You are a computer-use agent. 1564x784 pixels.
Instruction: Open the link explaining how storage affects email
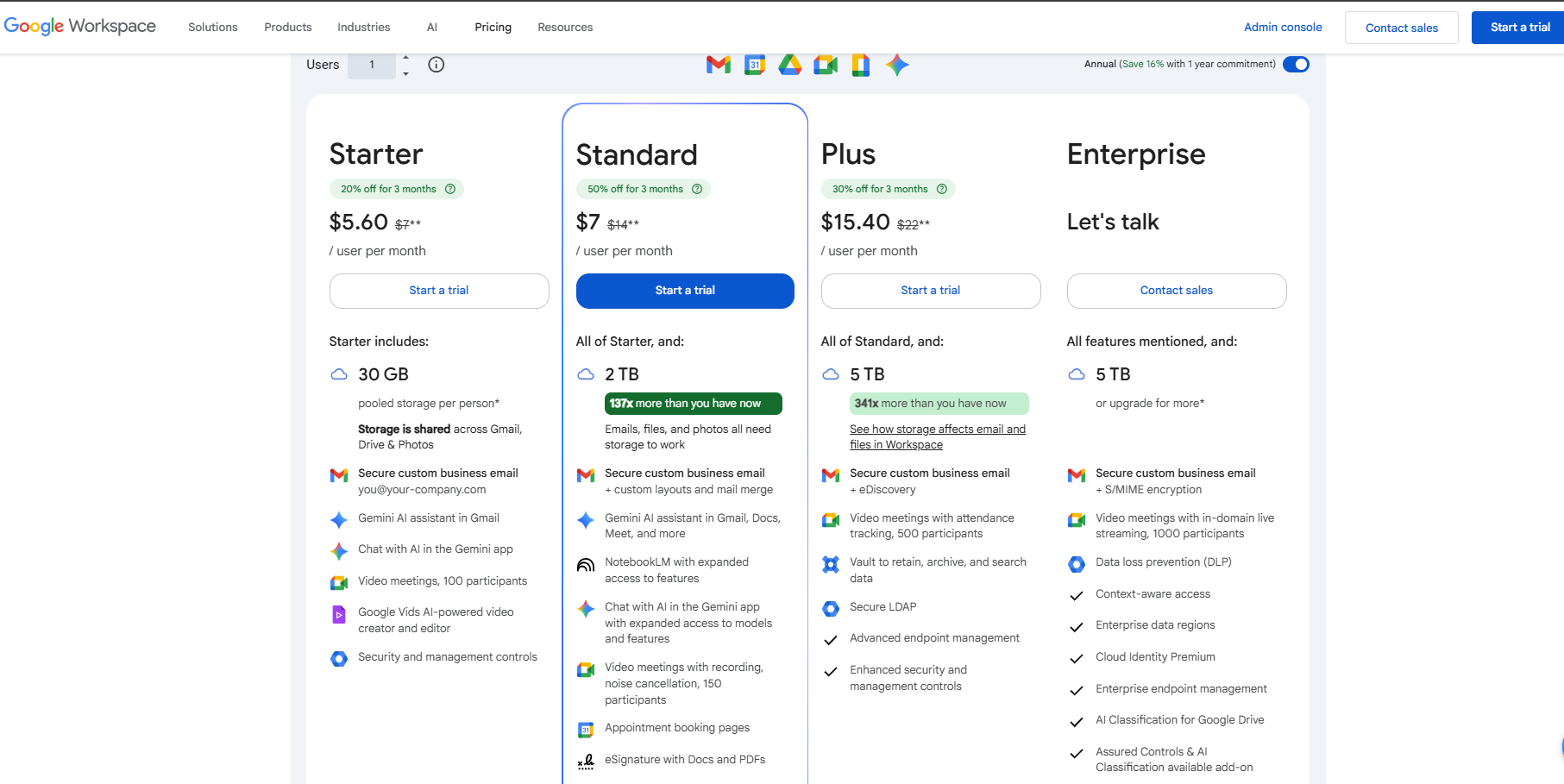click(x=938, y=436)
